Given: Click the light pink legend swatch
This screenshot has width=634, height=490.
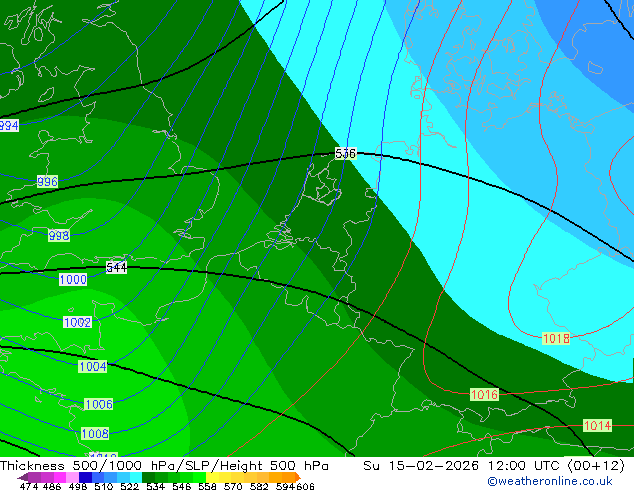Looking at the screenshot, I should click(72, 477).
